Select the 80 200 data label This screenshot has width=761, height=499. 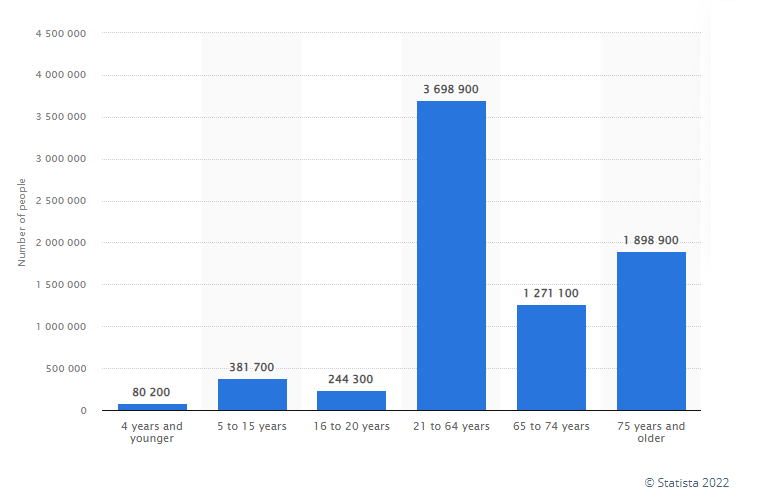click(x=152, y=392)
